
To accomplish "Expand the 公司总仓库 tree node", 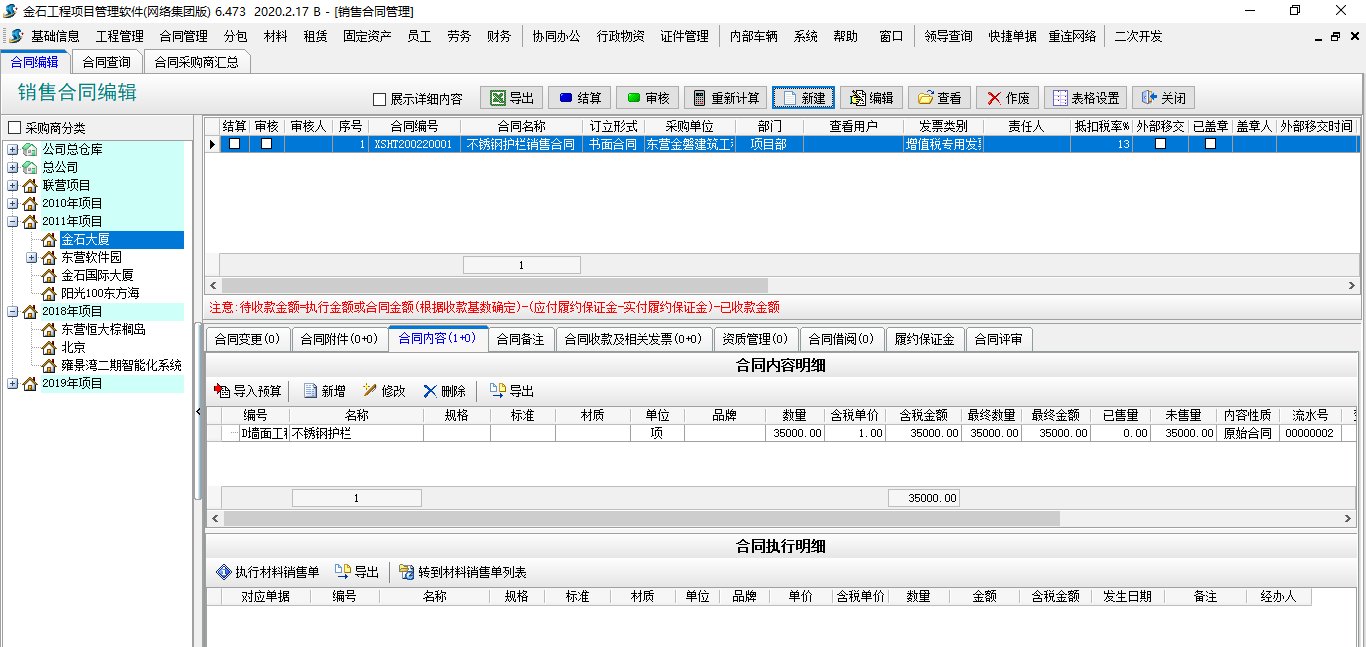I will click(x=12, y=149).
